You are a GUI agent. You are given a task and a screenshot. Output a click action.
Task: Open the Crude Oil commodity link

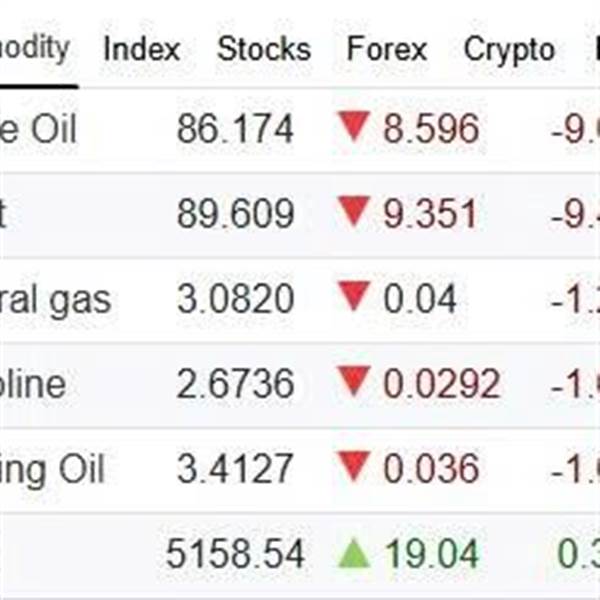point(38,128)
